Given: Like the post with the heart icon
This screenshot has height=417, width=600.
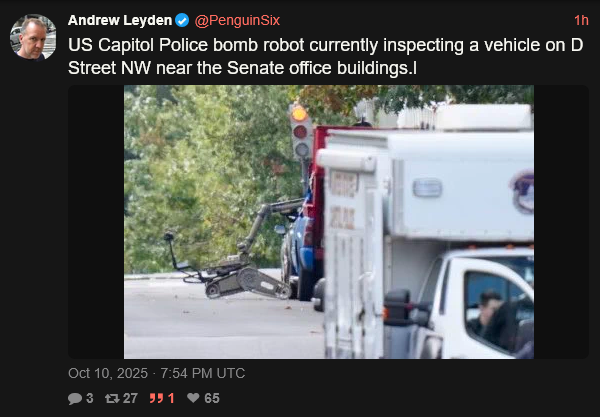Looking at the screenshot, I should coord(193,398).
